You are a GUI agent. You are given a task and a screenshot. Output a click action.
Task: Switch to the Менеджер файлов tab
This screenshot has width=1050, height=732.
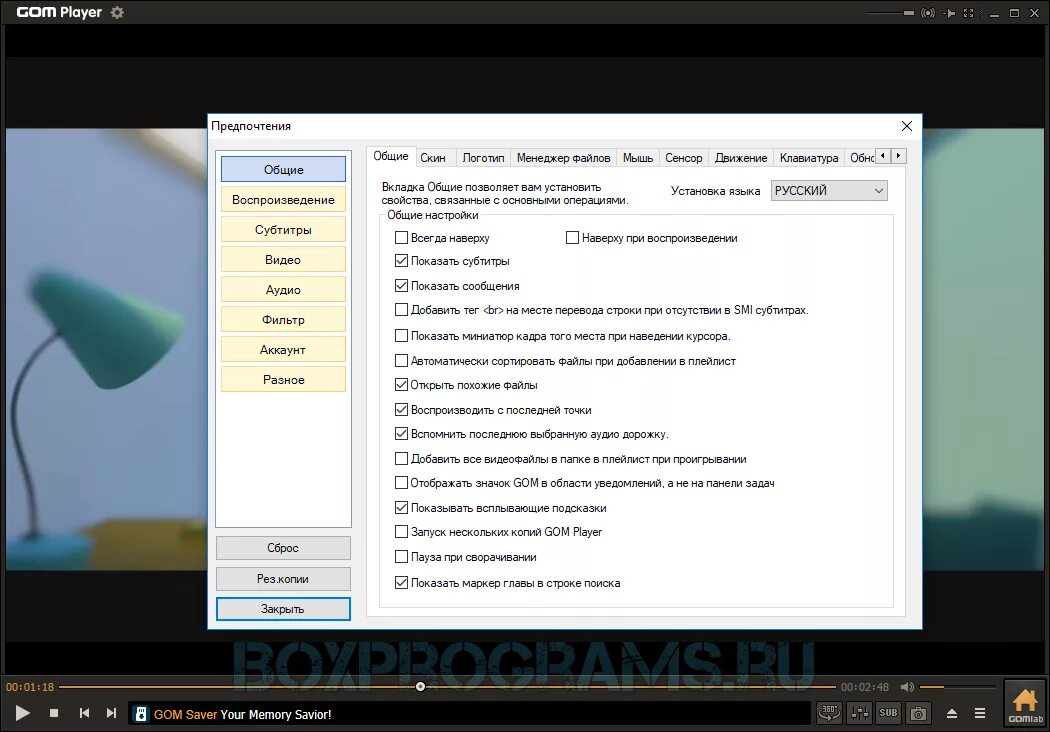(x=563, y=158)
